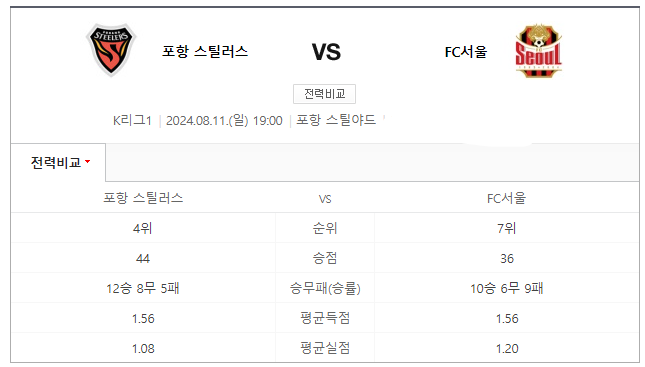Select the 전력비교 tab

58,163
